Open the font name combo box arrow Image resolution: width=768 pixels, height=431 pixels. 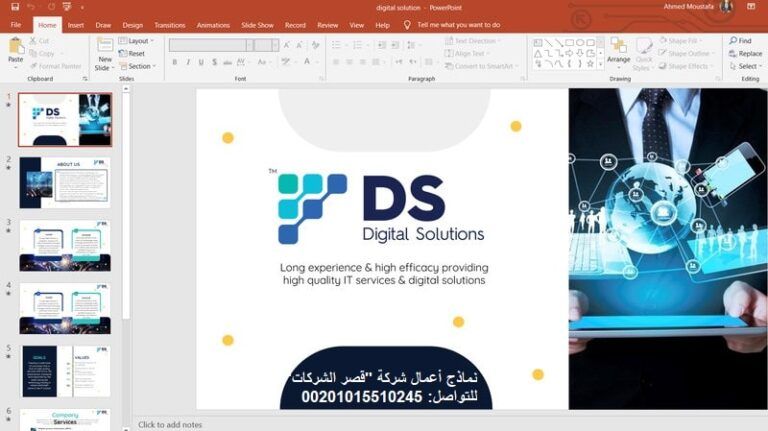click(x=249, y=45)
